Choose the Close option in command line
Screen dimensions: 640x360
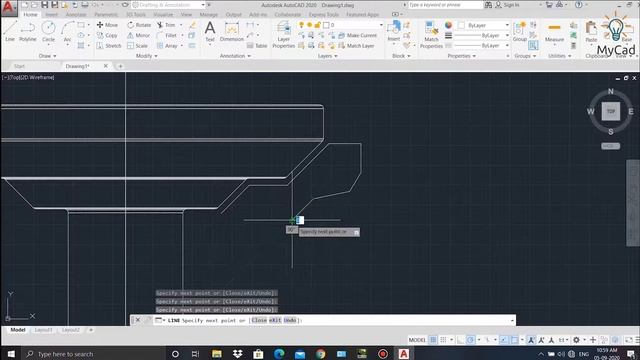[x=259, y=320]
